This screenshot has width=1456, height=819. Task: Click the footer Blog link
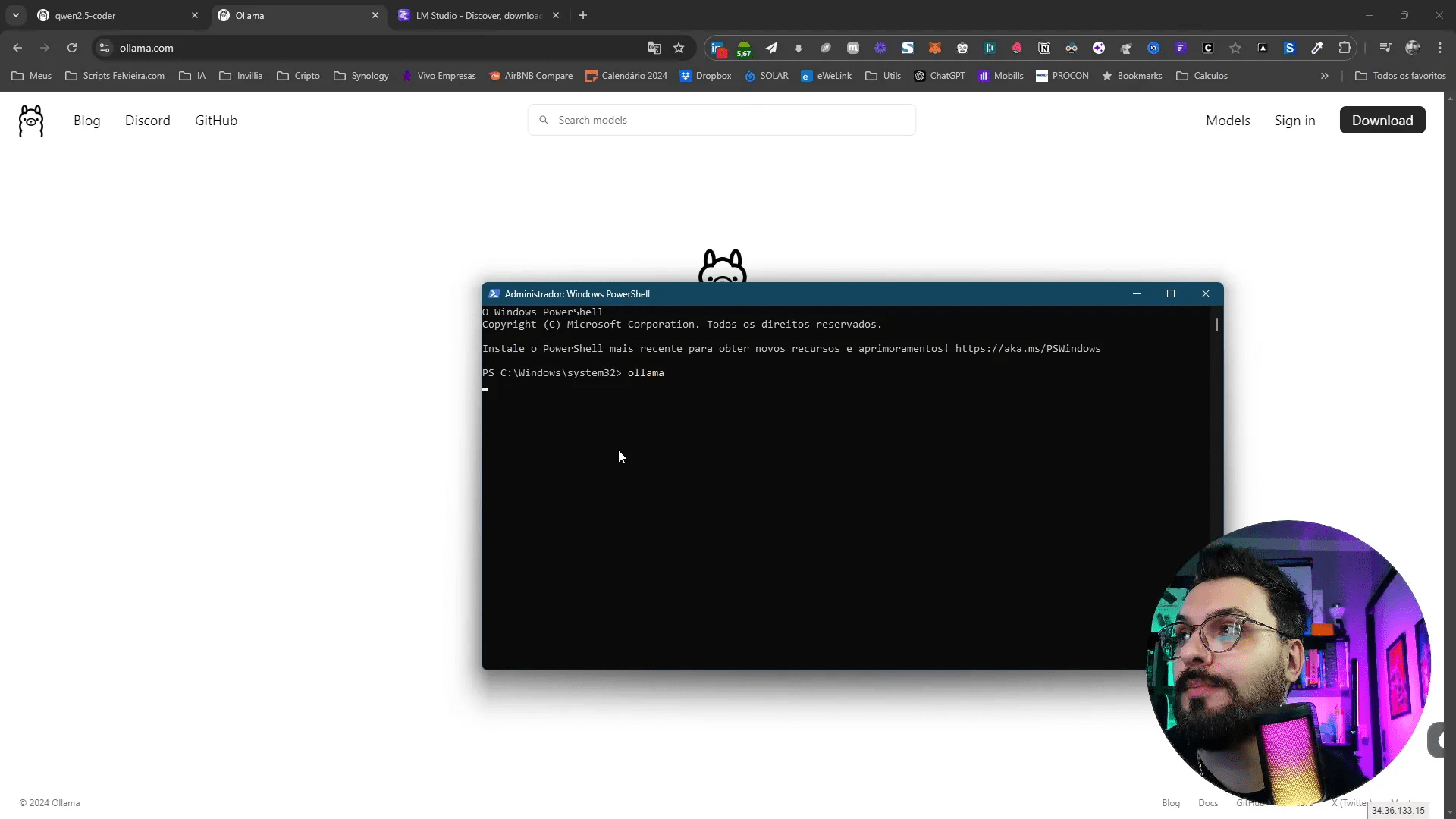point(1171,803)
